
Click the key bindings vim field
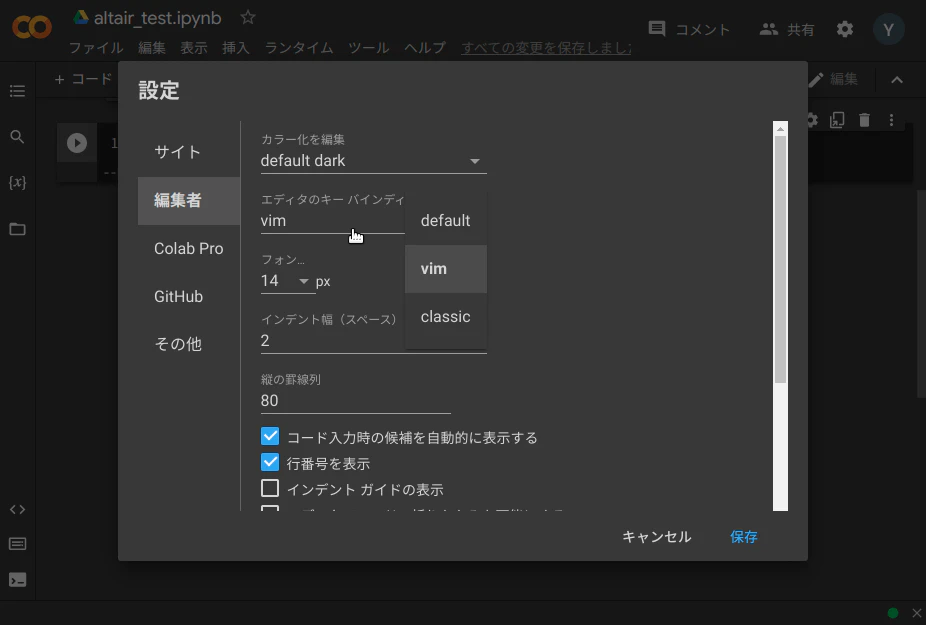point(332,221)
